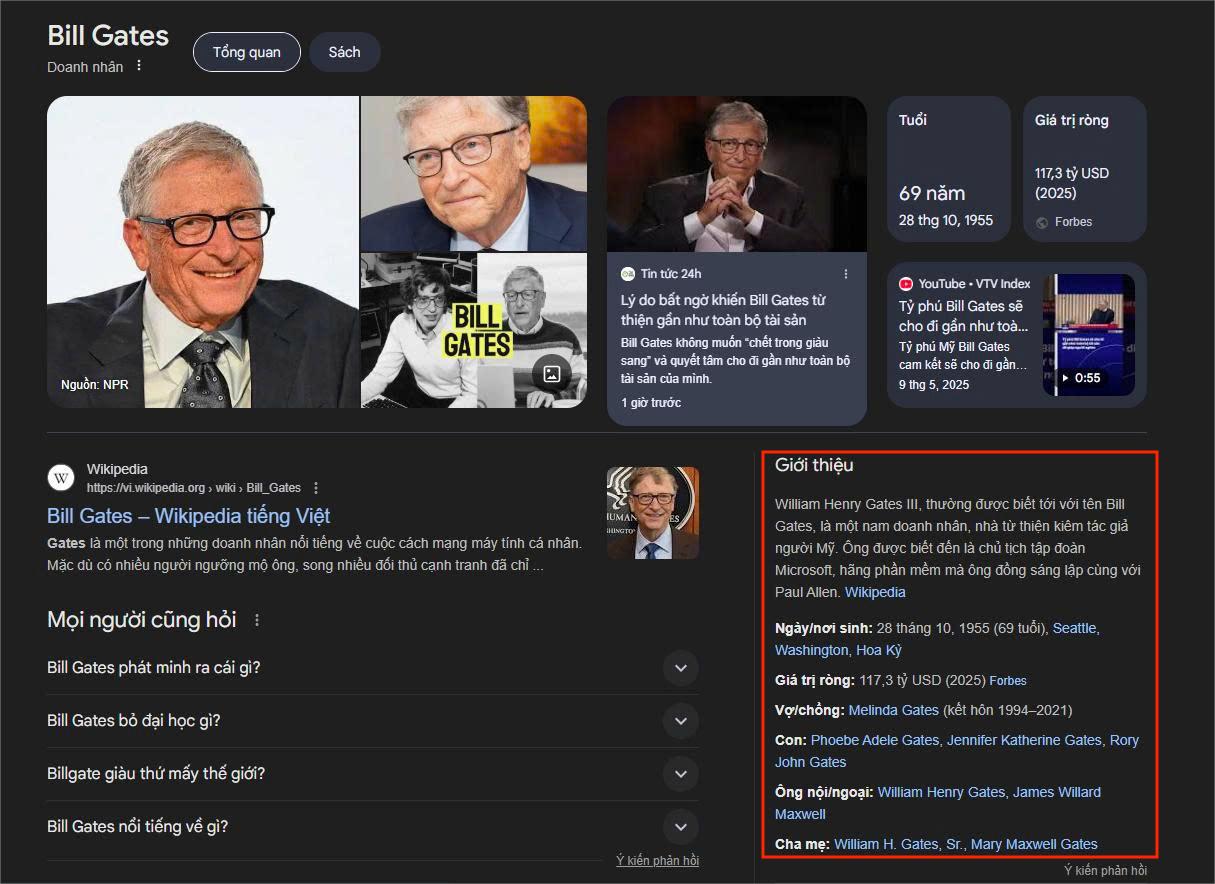This screenshot has width=1215, height=884.
Task: Click the globe icon next to Forbes
Action: click(1042, 222)
